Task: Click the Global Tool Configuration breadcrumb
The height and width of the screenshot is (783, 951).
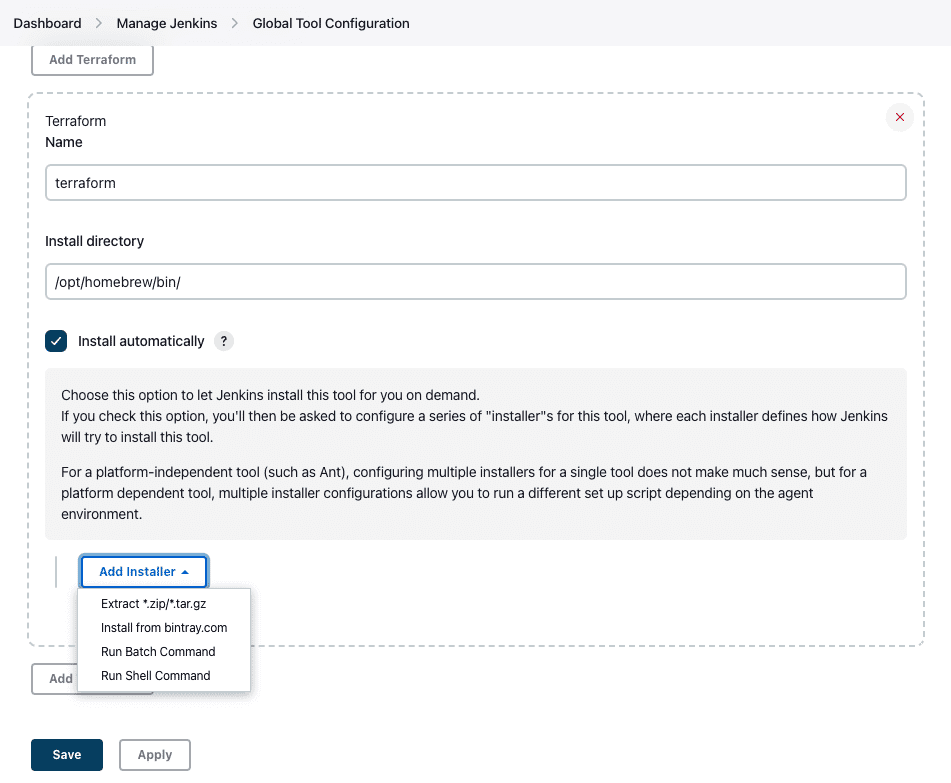Action: [x=331, y=22]
